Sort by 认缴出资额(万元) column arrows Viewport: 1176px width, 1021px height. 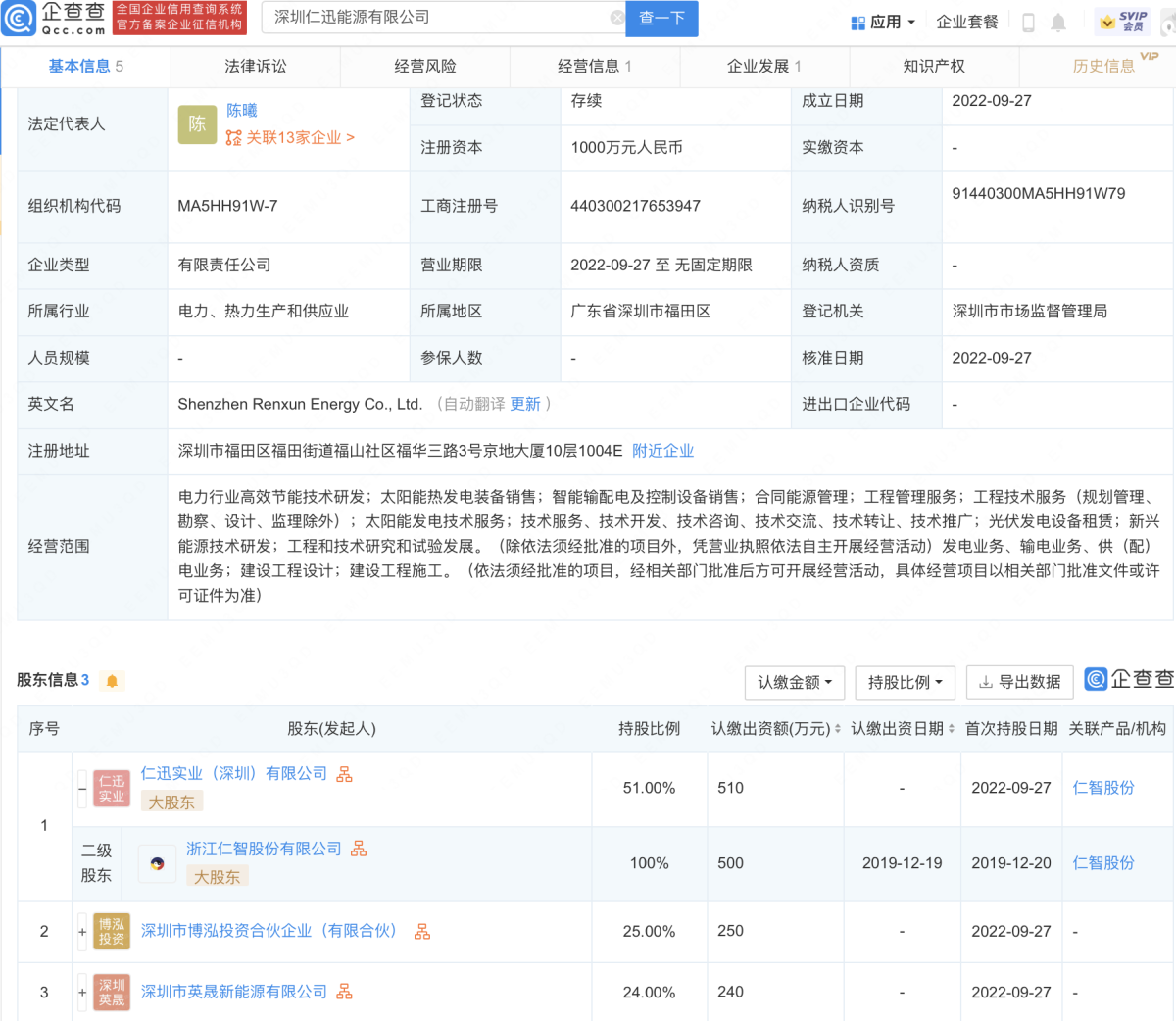coord(837,729)
